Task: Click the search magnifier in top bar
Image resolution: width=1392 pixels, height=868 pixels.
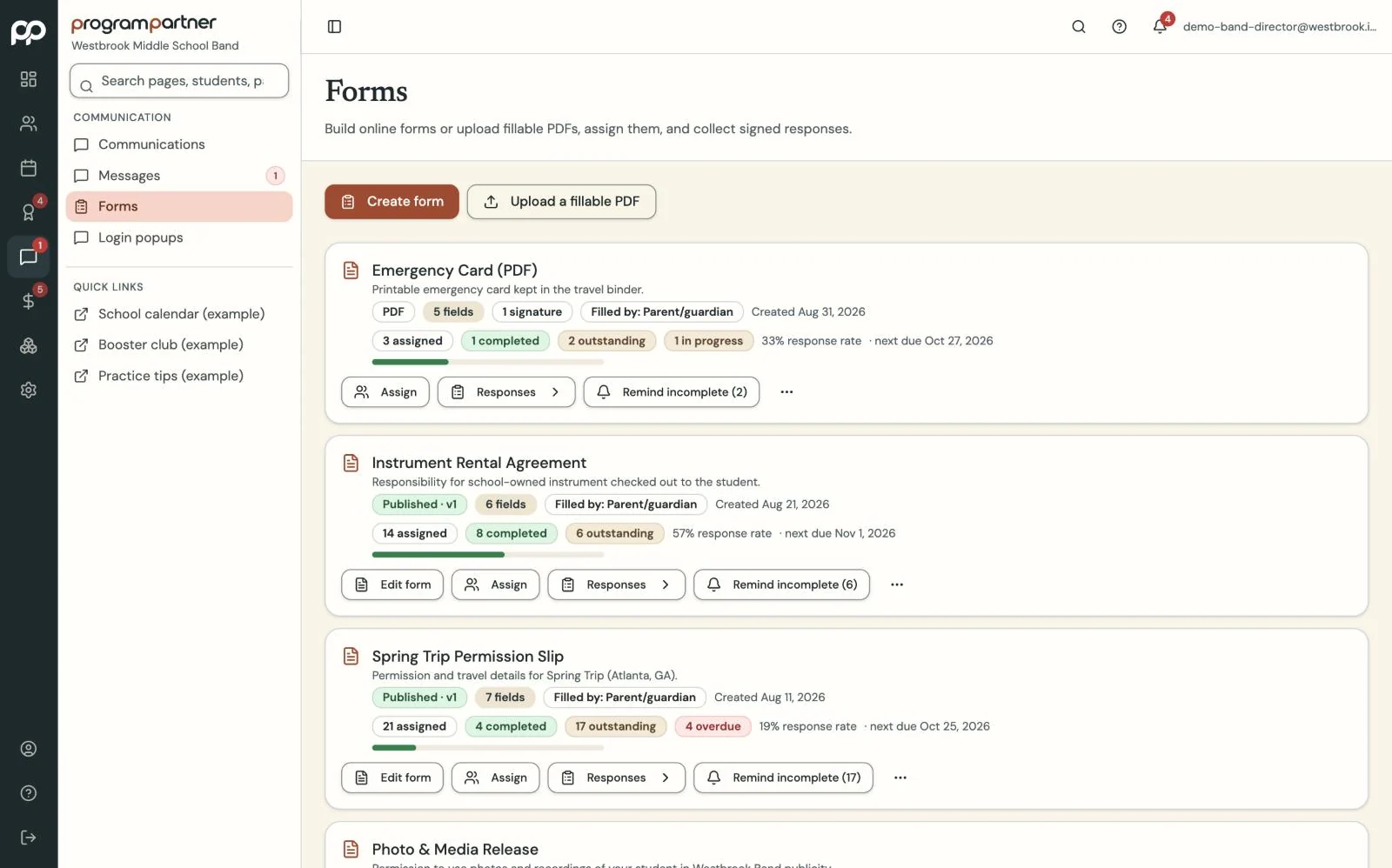Action: coord(1079,27)
